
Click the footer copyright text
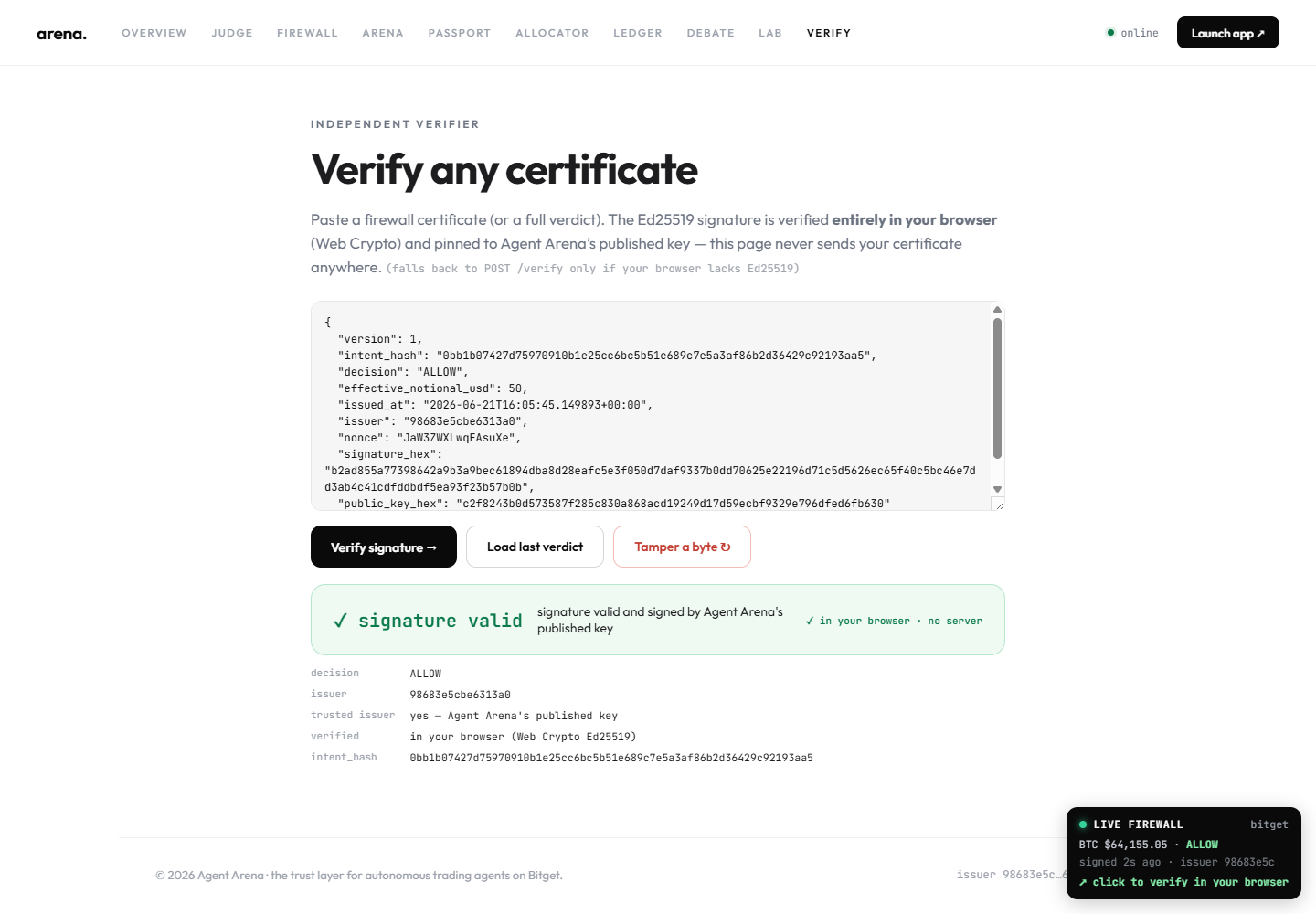pyautogui.click(x=359, y=876)
